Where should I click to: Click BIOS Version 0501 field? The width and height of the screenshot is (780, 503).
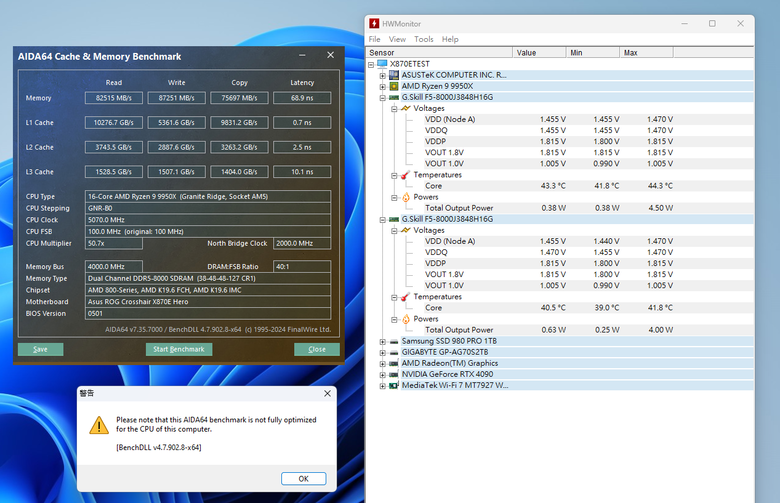[208, 313]
